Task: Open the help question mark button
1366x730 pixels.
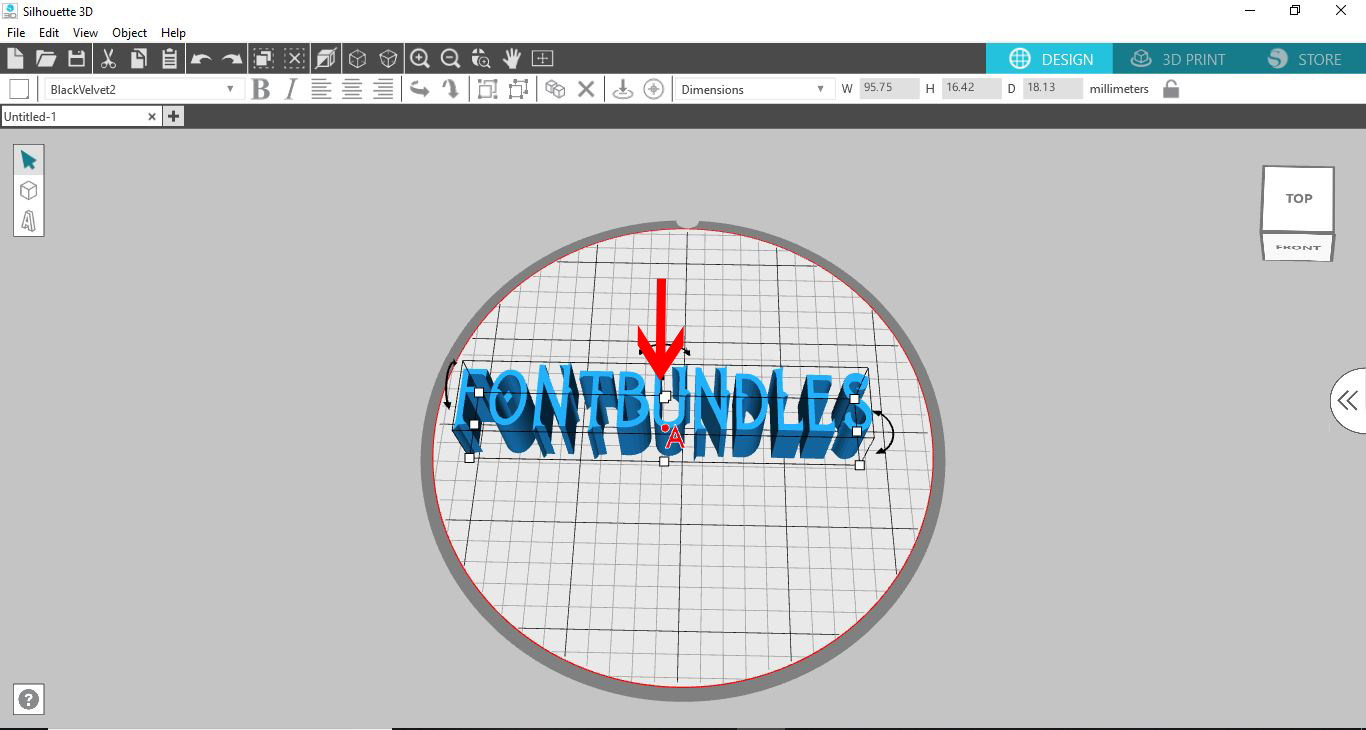Action: click(29, 700)
